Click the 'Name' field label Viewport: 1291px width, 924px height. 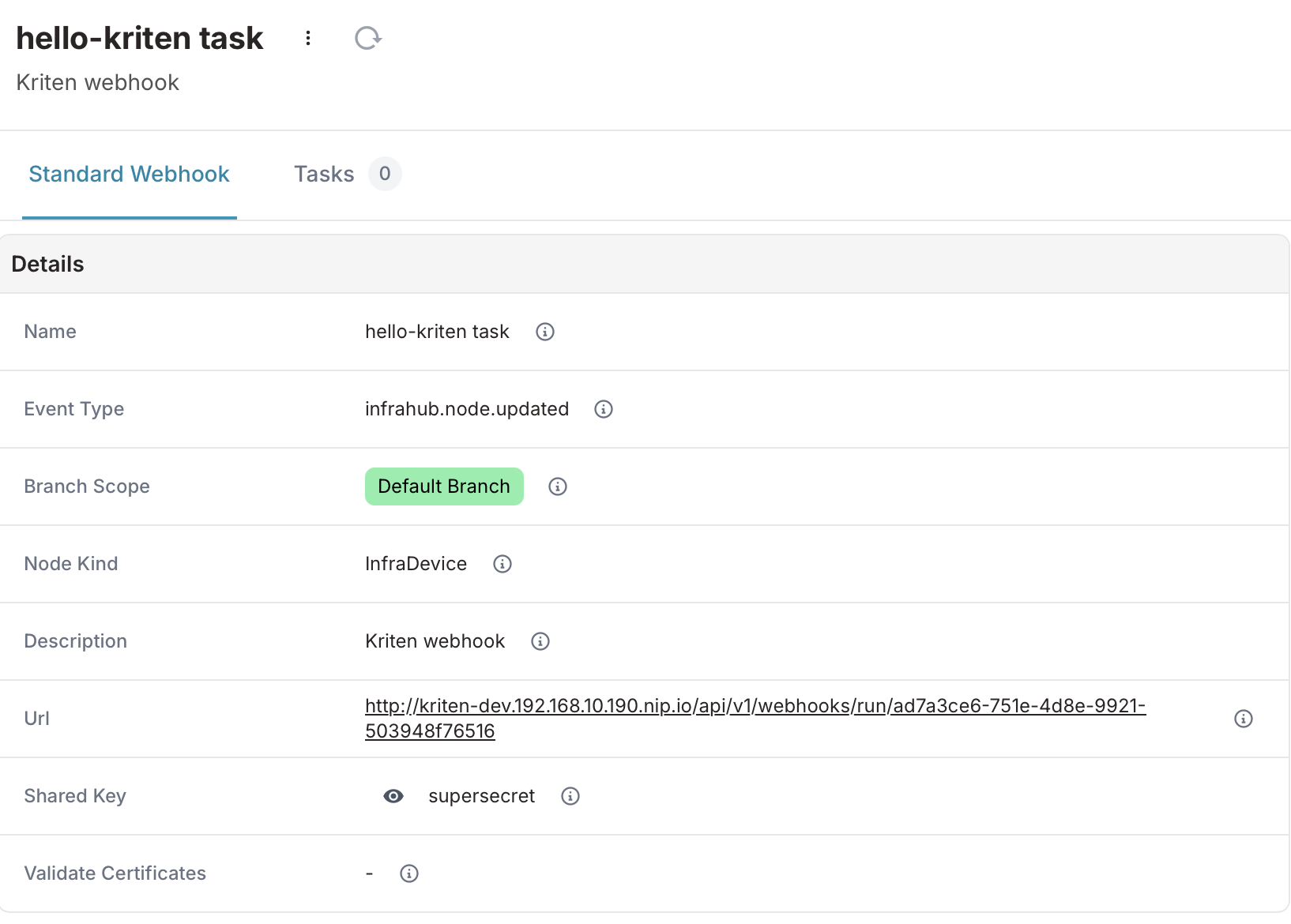(51, 332)
